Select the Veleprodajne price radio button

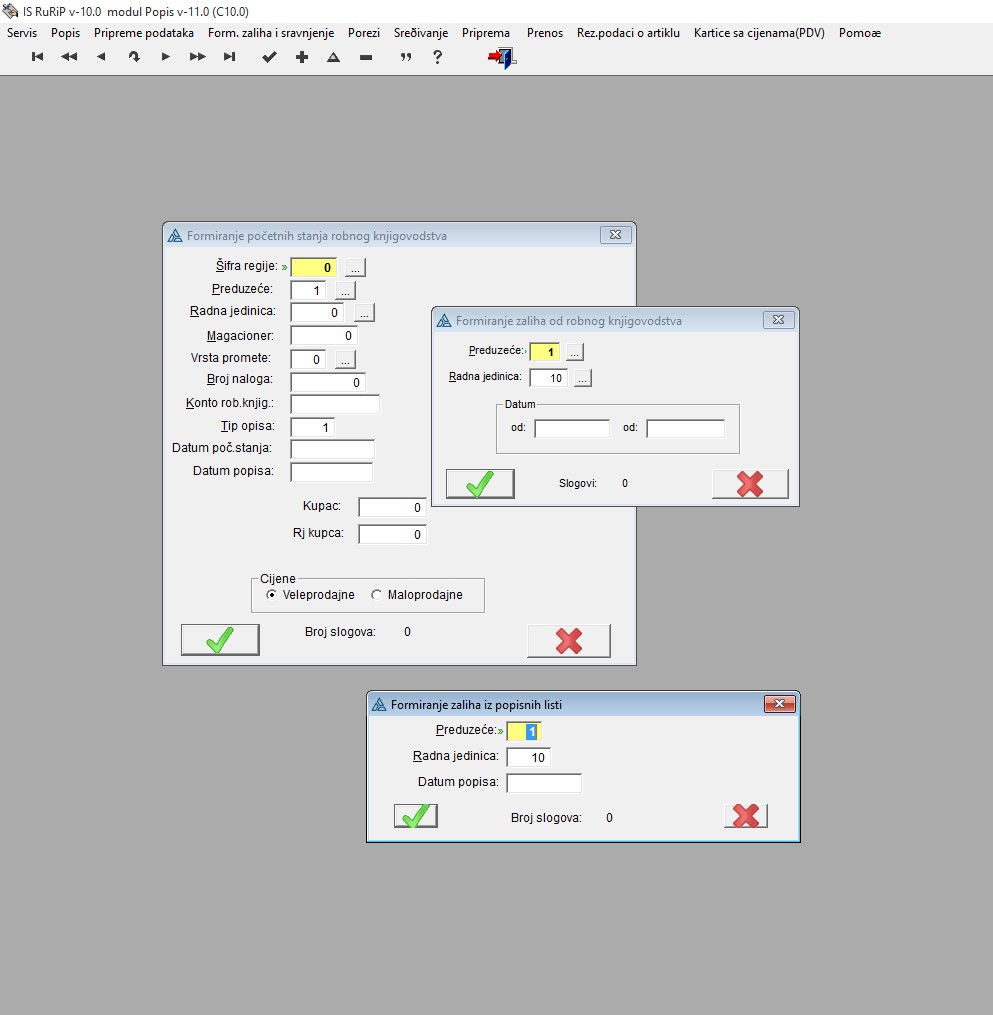(x=272, y=595)
